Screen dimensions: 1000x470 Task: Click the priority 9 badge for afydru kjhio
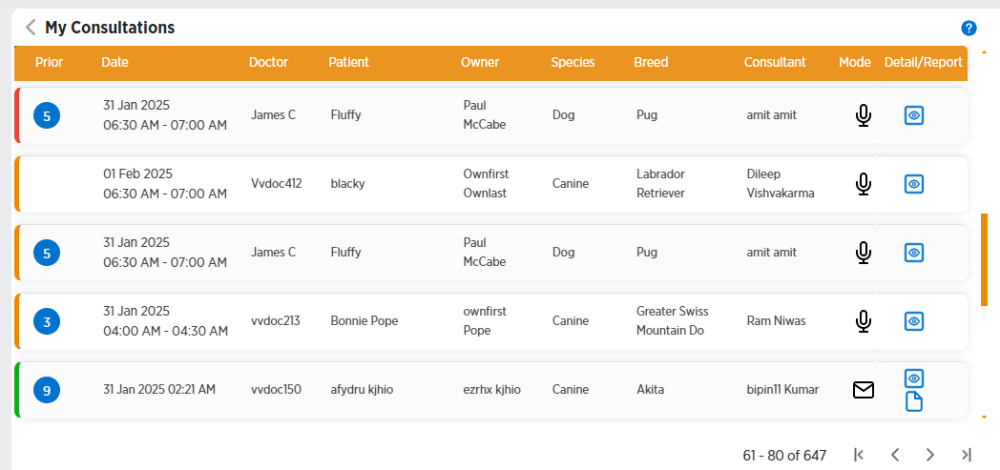coord(47,390)
